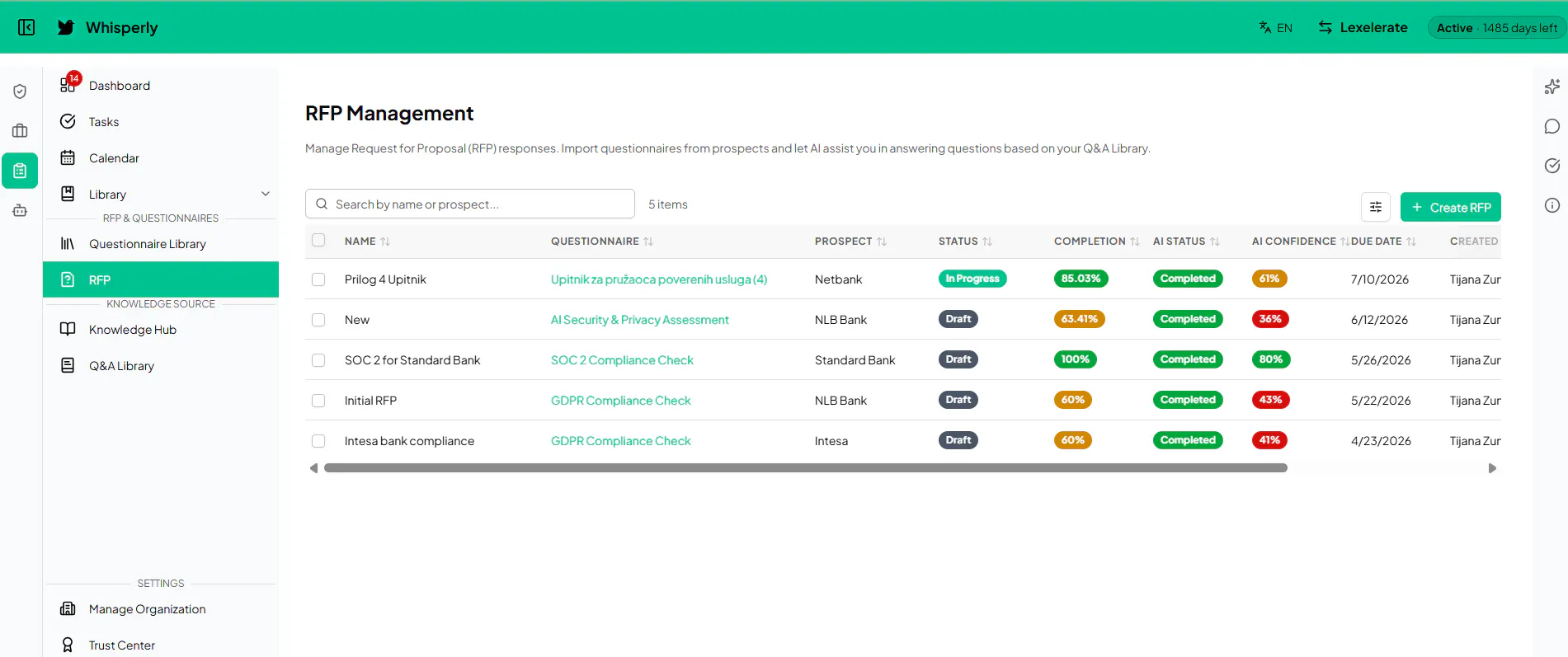Open Upitnik za pružaoca poverenih usluga link
This screenshot has height=657, width=1568.
tap(659, 279)
